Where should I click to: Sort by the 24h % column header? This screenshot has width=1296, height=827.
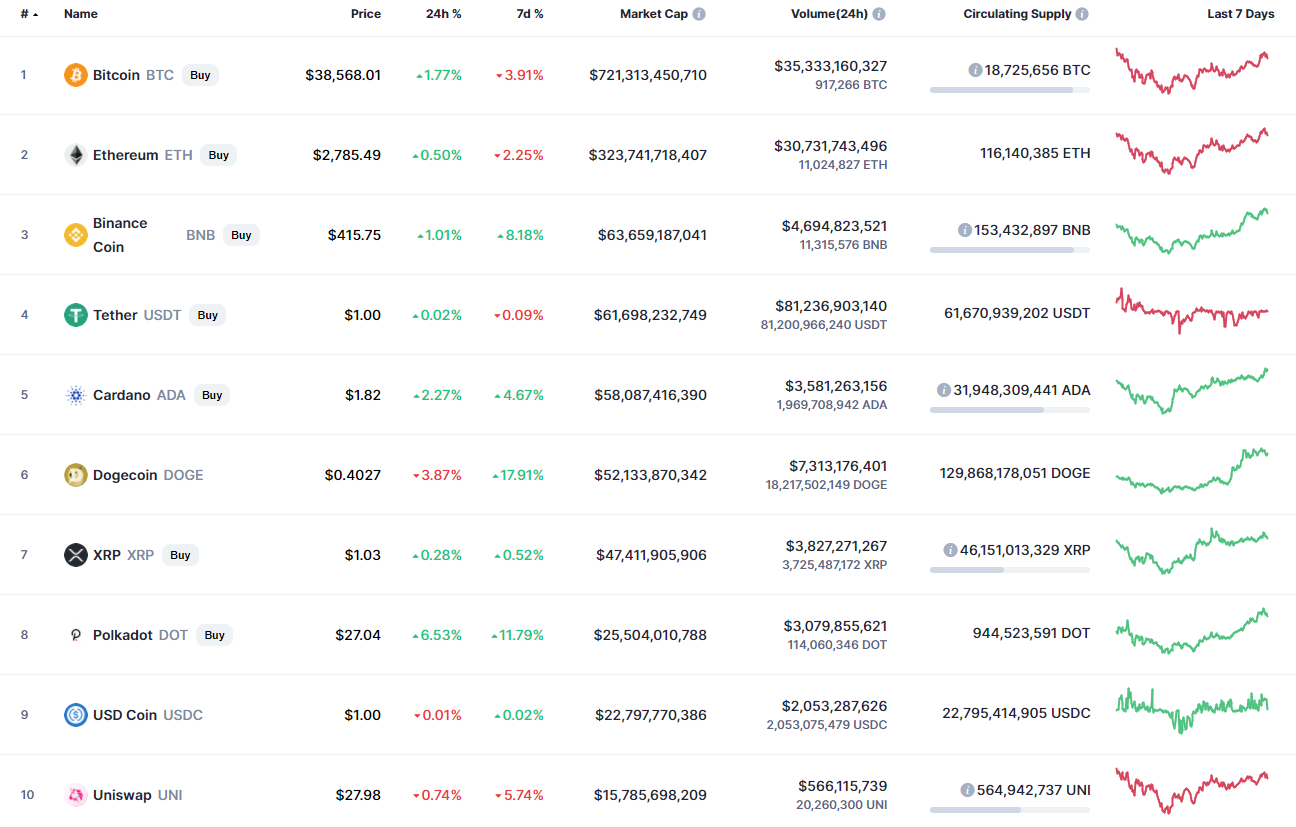coord(443,14)
